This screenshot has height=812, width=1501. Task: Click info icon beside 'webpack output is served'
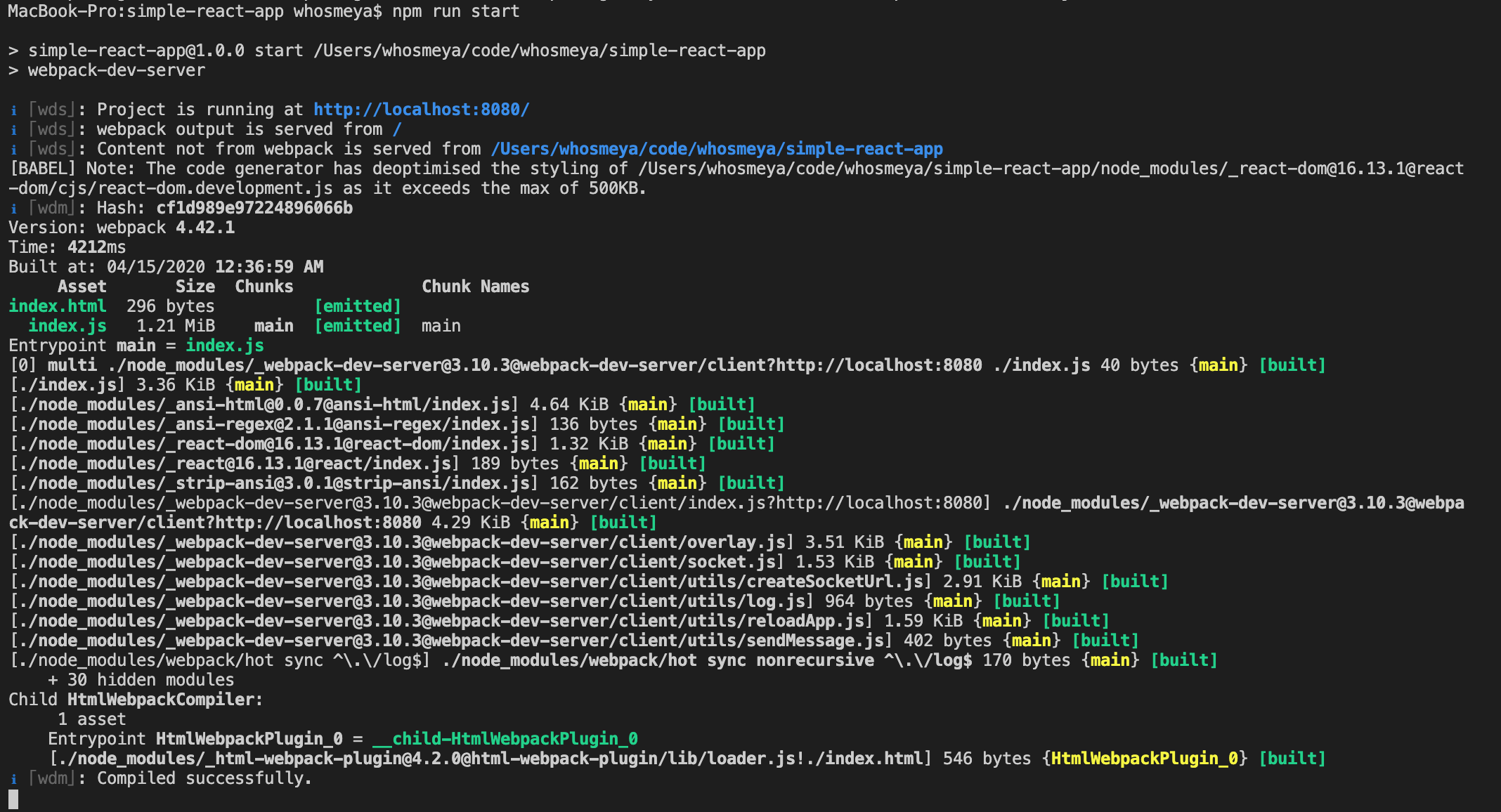(x=13, y=130)
